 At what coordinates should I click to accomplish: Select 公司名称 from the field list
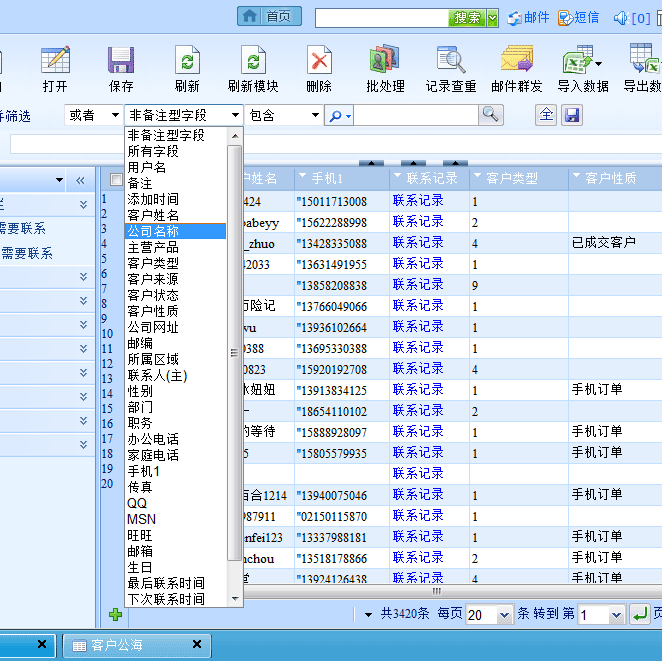[x=175, y=231]
